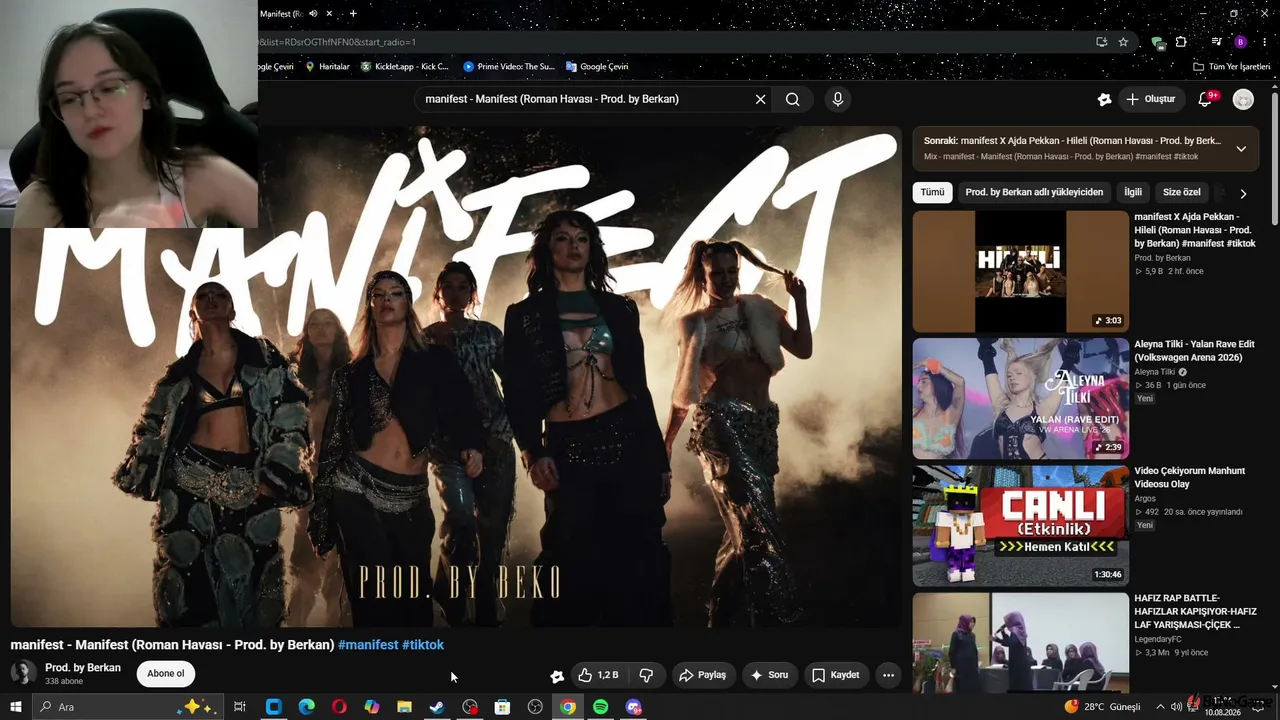
Task: Open the Haritalar bookmark
Action: point(327,67)
